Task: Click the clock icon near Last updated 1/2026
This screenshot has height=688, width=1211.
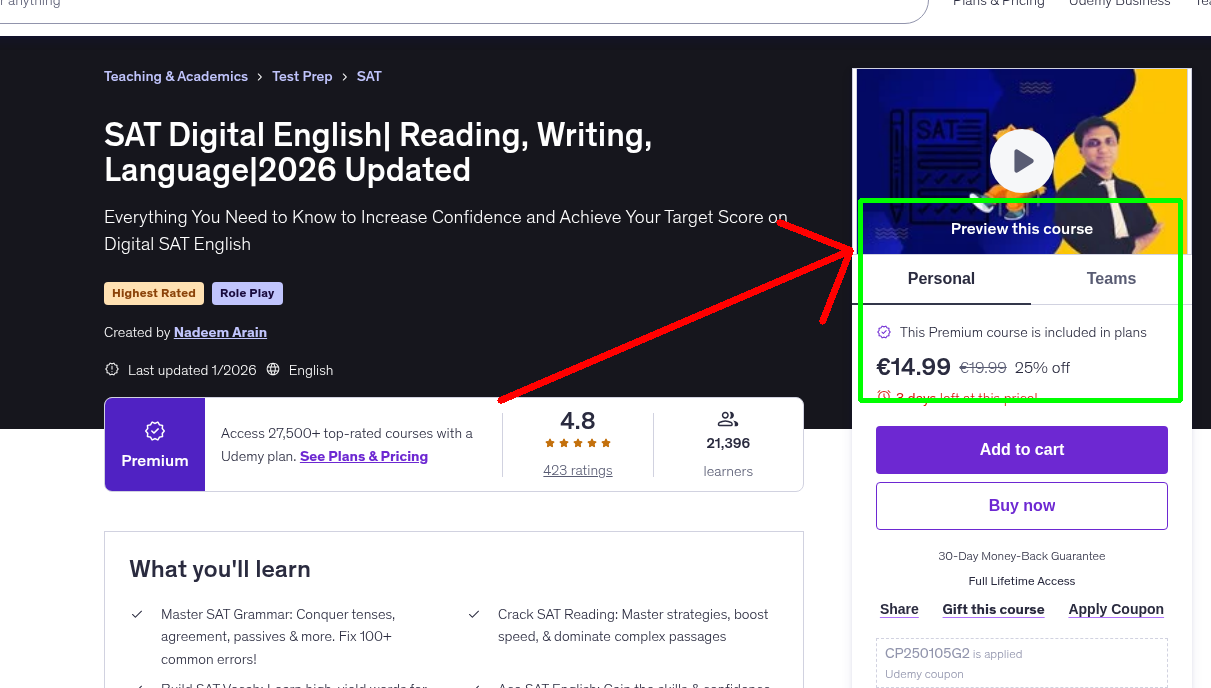Action: pyautogui.click(x=111, y=369)
